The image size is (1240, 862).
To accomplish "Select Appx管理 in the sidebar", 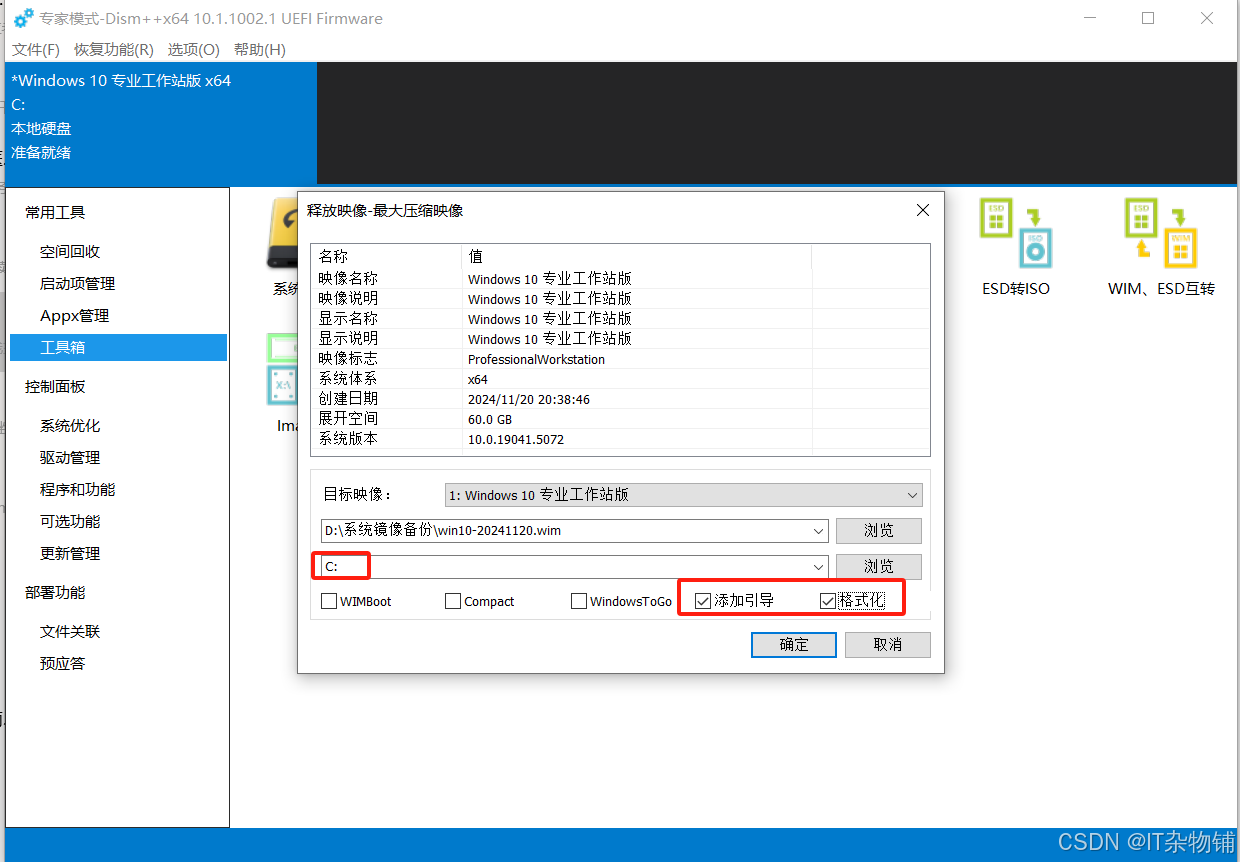I will 75,316.
